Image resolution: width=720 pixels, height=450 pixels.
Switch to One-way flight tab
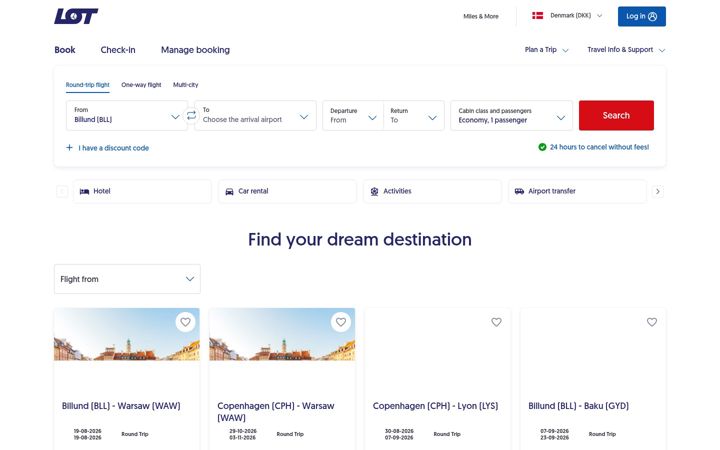pyautogui.click(x=141, y=84)
